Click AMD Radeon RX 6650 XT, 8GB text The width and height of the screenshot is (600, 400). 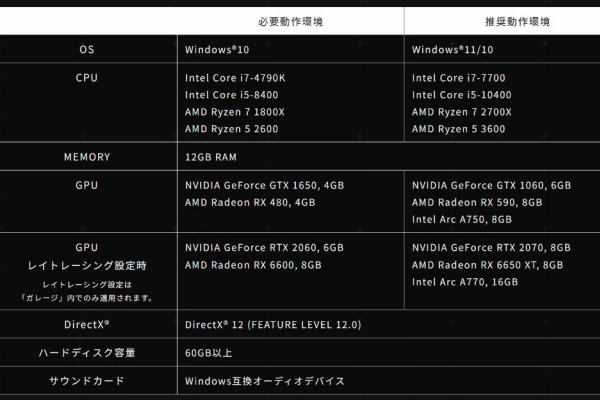coord(487,265)
